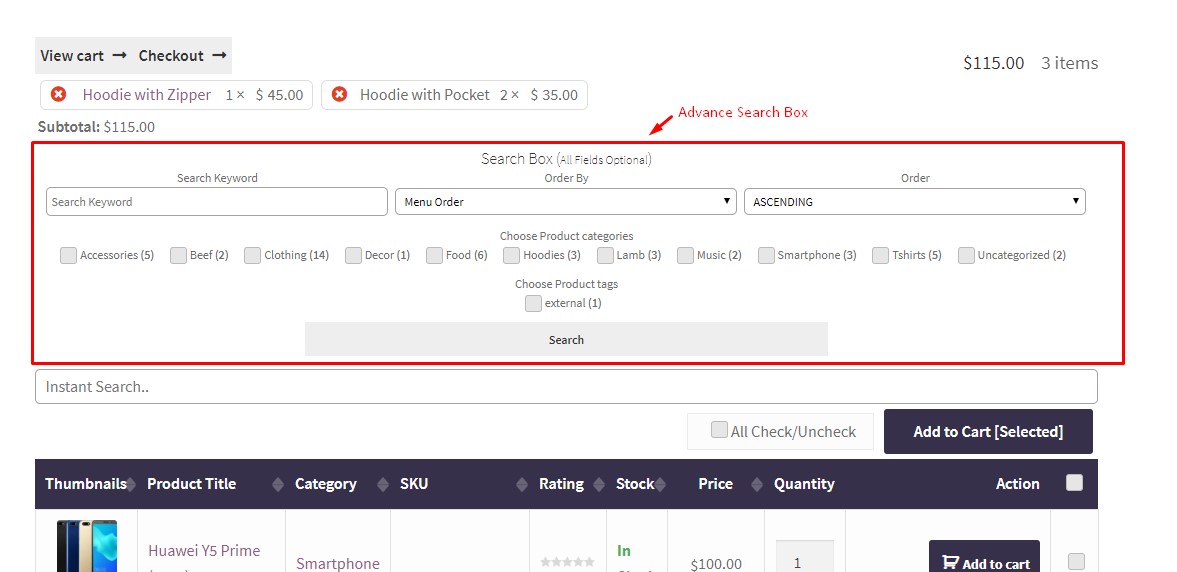
Task: Click the $115.00 cart total
Action: click(x=993, y=63)
